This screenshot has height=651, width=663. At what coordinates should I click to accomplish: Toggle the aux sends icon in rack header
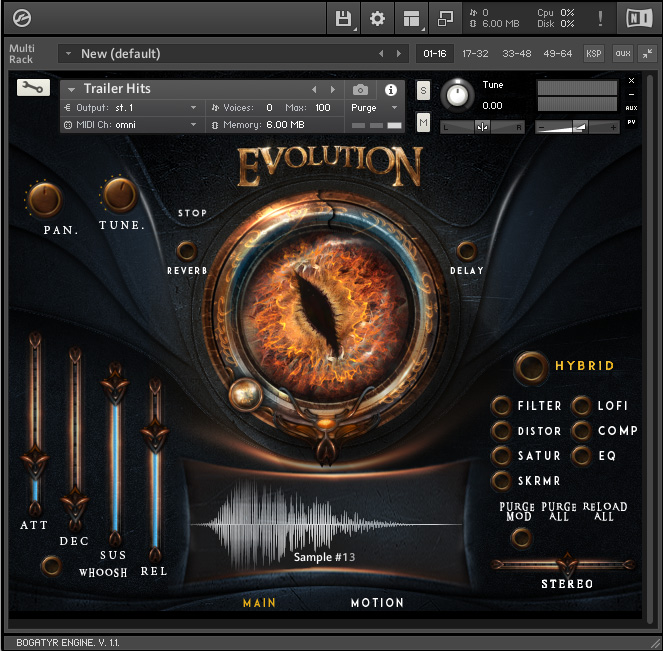click(x=623, y=53)
